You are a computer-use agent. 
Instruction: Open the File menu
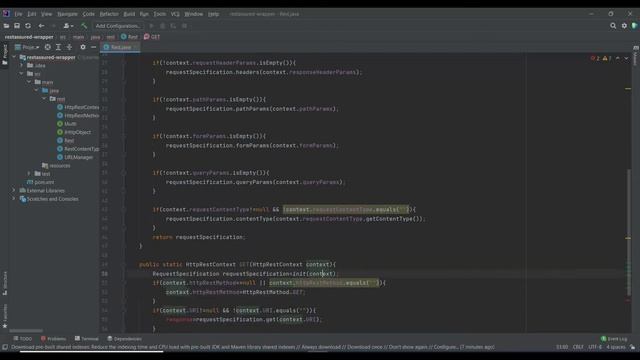coord(18,14)
